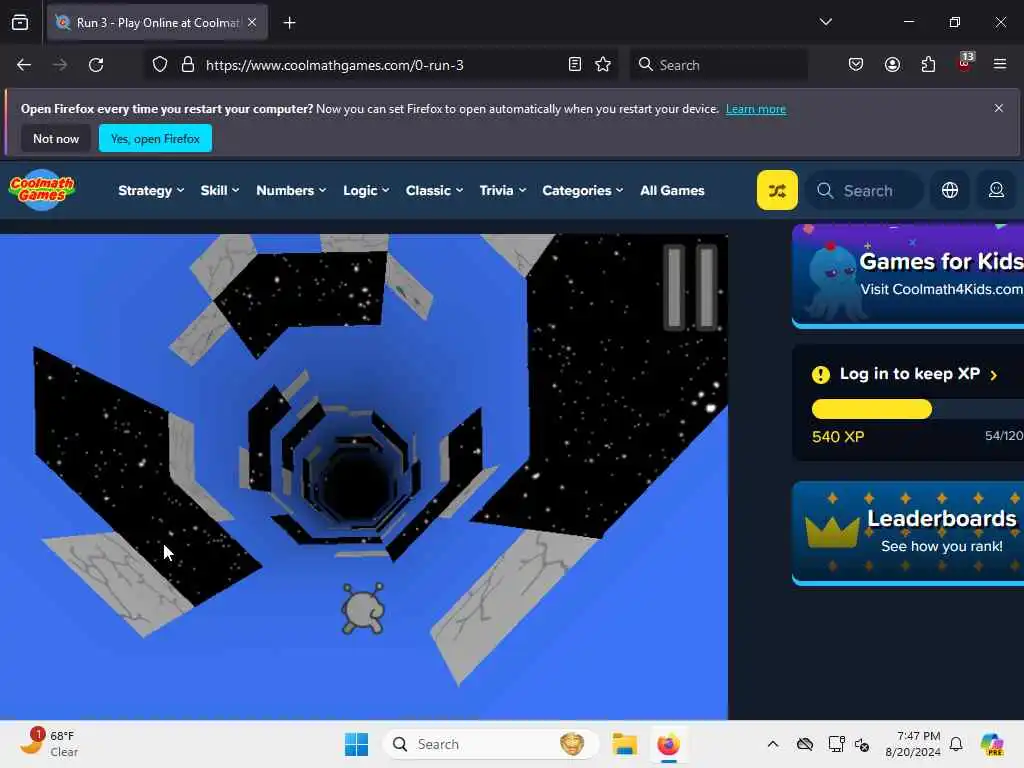This screenshot has width=1024, height=768.
Task: Click the Firefox toolbar search field
Action: 718,65
